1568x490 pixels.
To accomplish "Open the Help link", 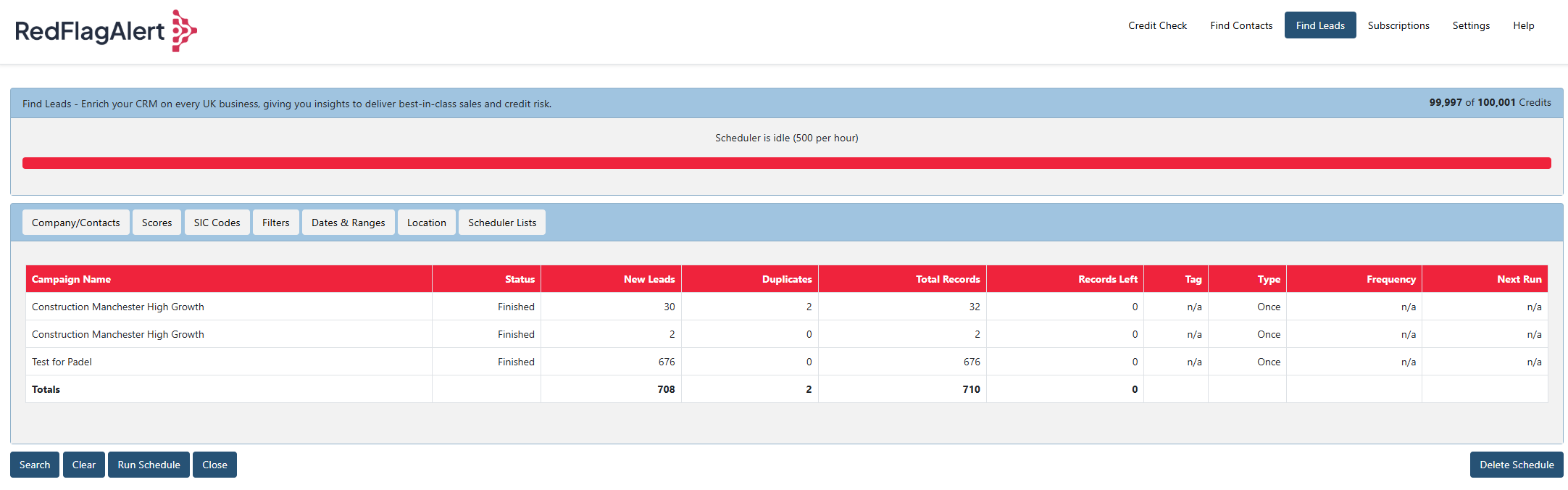I will 1523,25.
